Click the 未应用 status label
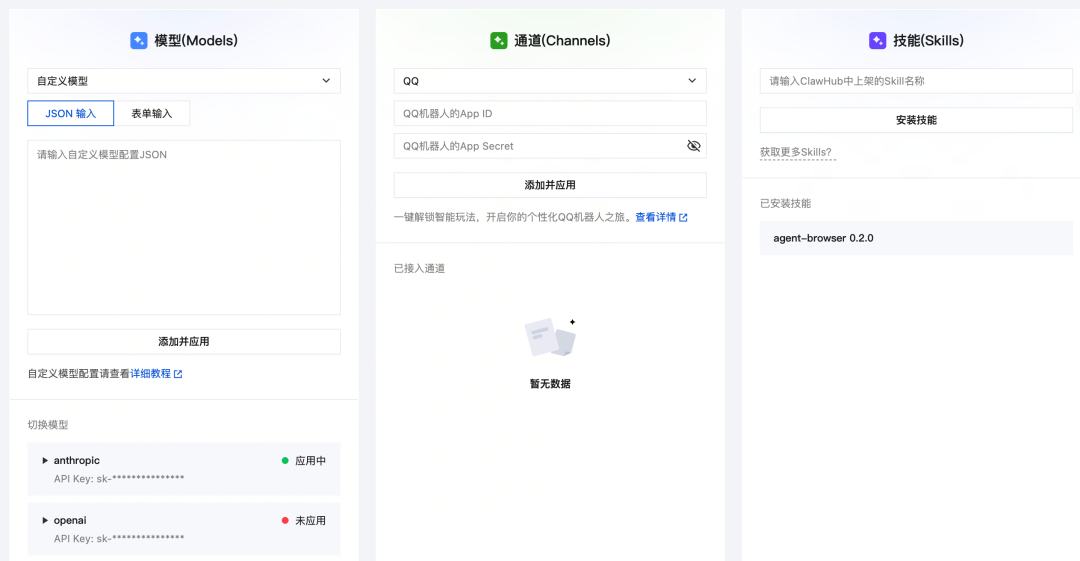The height and width of the screenshot is (561, 1080). tap(311, 520)
